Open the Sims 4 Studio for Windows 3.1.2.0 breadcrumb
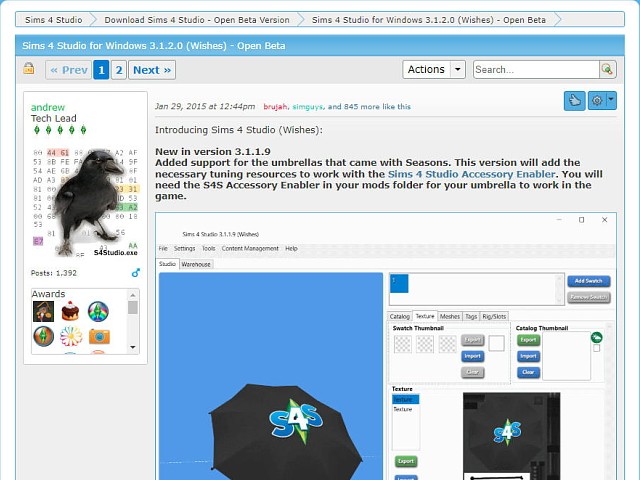This screenshot has height=480, width=640. point(429,20)
